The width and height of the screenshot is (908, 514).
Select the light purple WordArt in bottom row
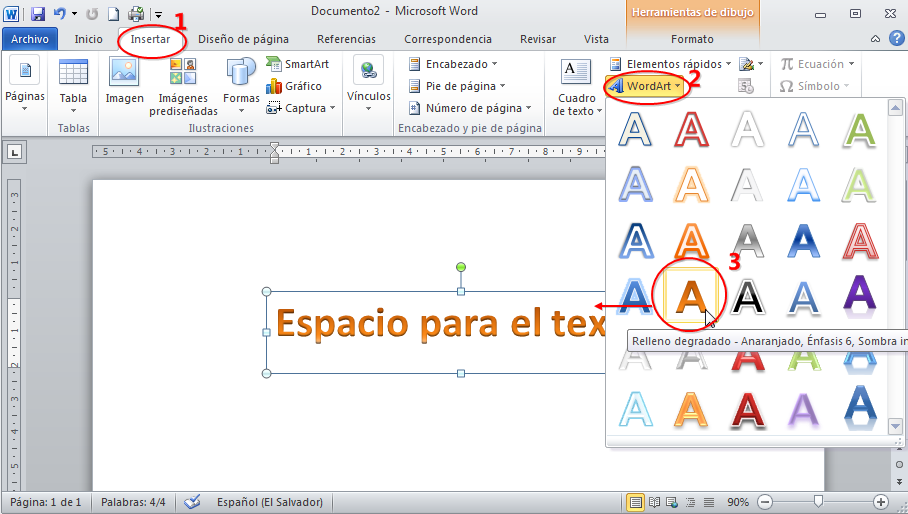point(803,410)
